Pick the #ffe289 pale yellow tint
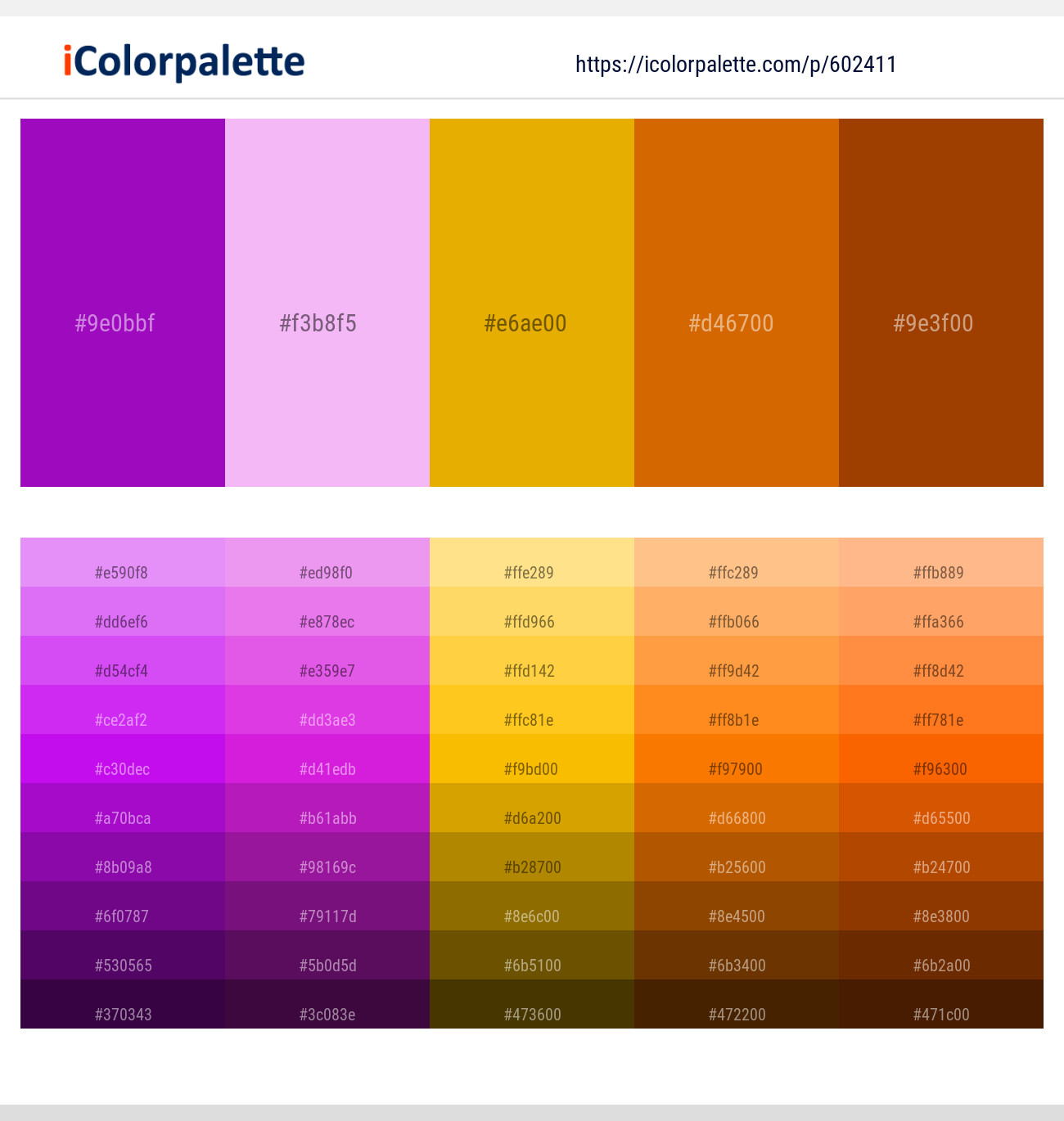Viewport: 1064px width, 1121px height. pyautogui.click(x=532, y=563)
